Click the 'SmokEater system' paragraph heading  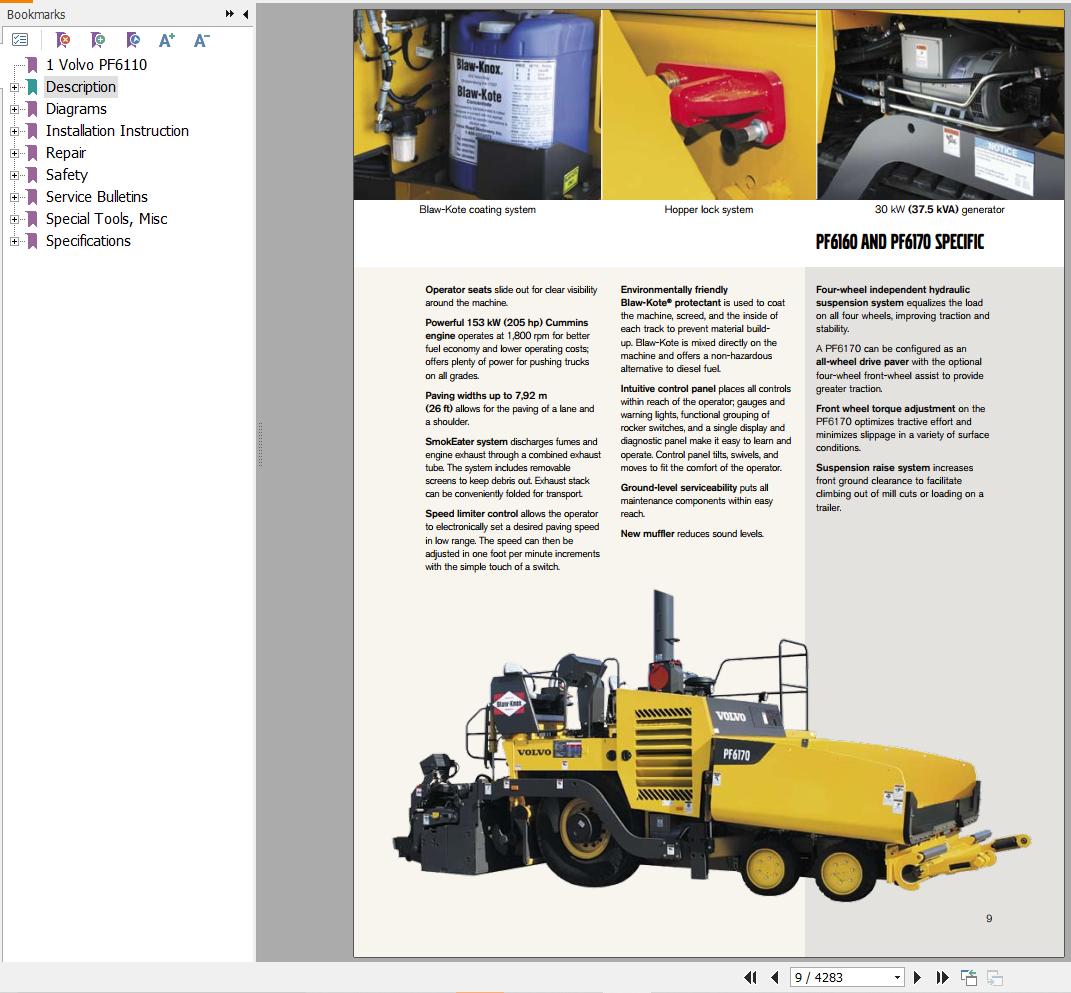pos(466,442)
